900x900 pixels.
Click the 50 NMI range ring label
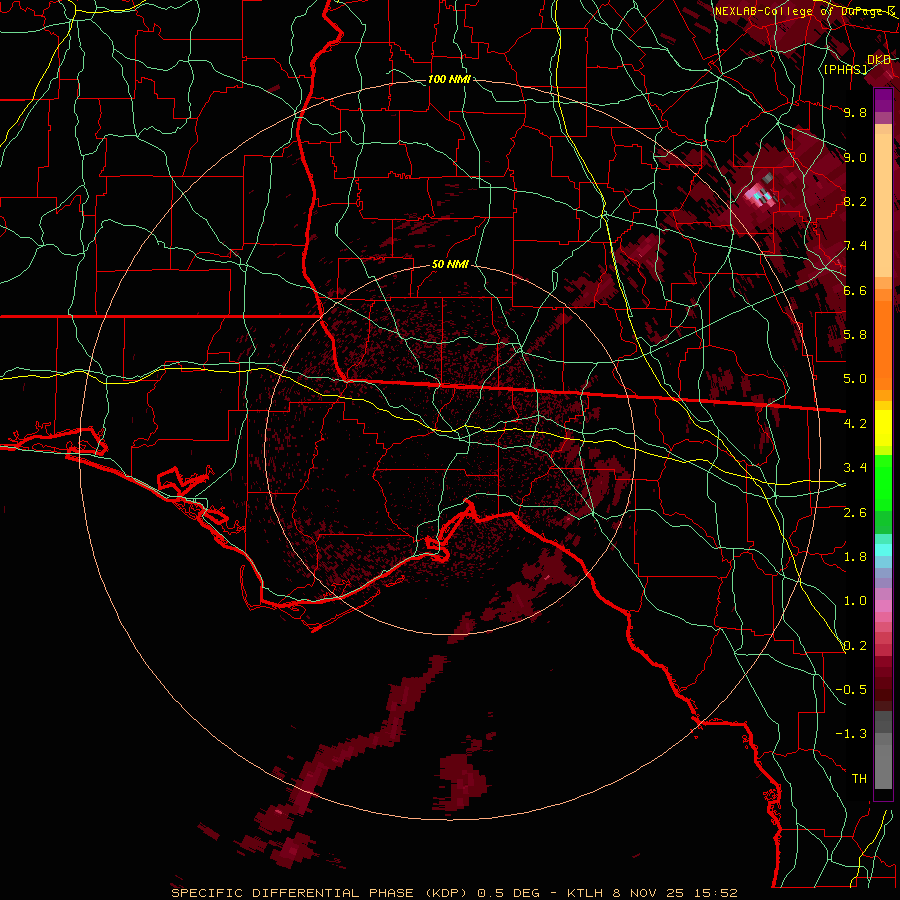point(450,265)
